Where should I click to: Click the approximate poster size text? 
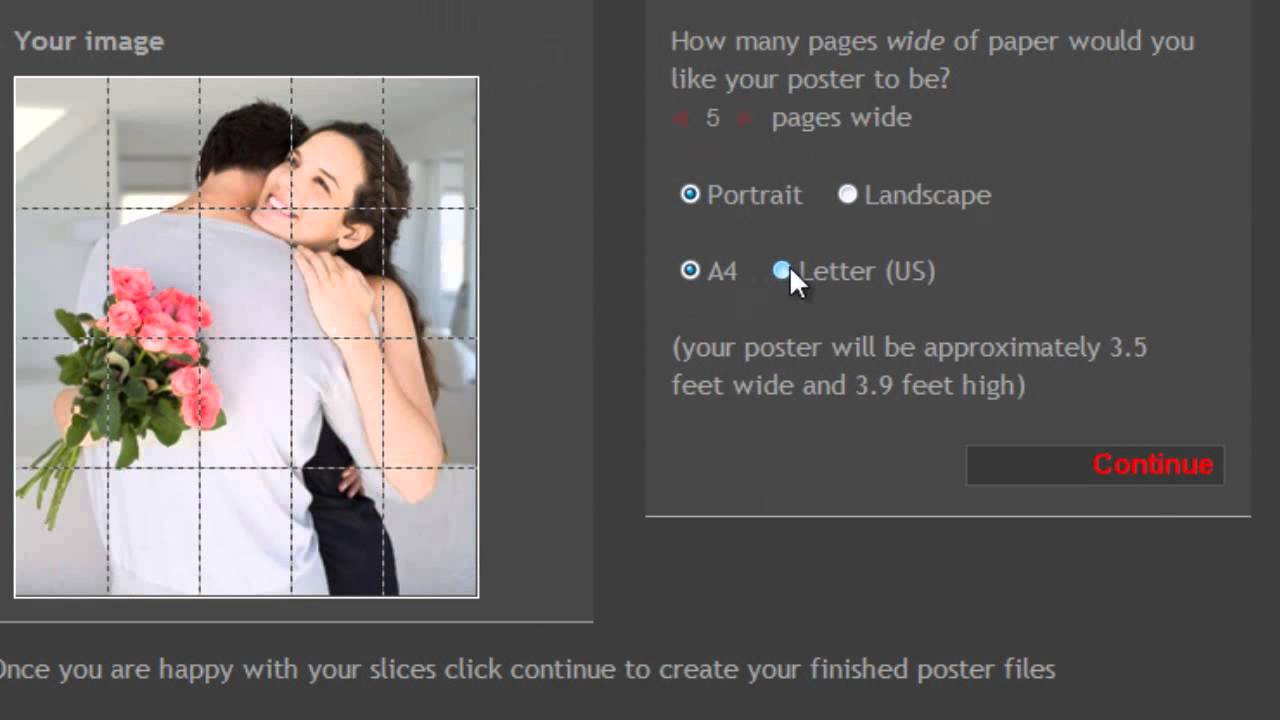(x=908, y=366)
